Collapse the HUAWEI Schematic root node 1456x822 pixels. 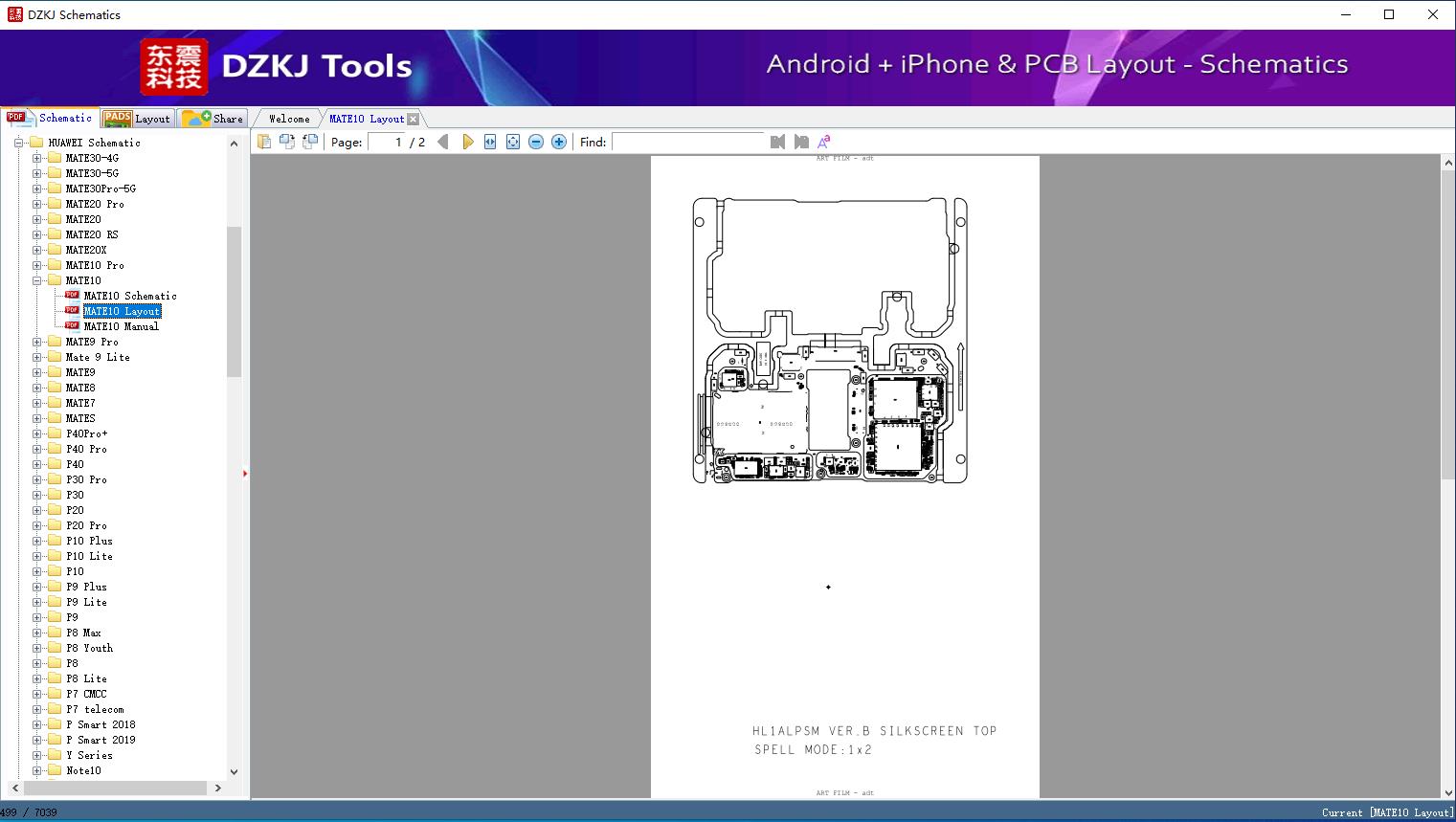(18, 143)
